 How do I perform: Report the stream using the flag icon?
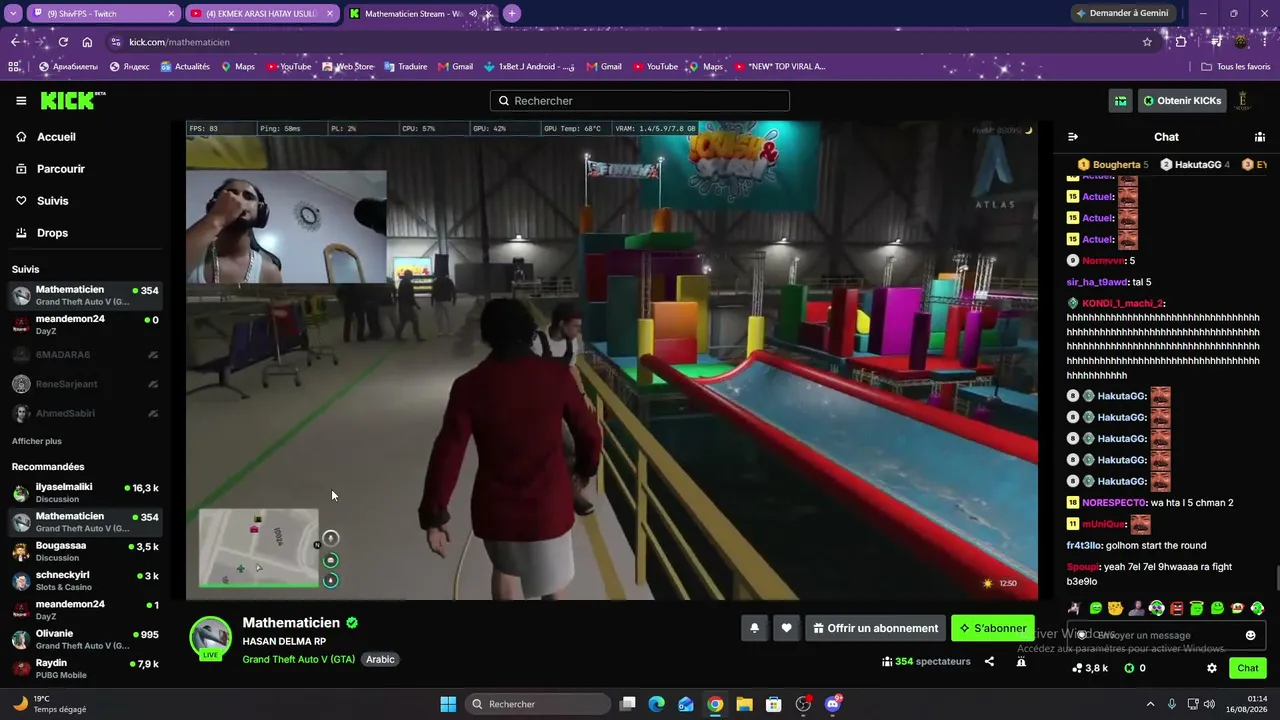(x=1021, y=661)
